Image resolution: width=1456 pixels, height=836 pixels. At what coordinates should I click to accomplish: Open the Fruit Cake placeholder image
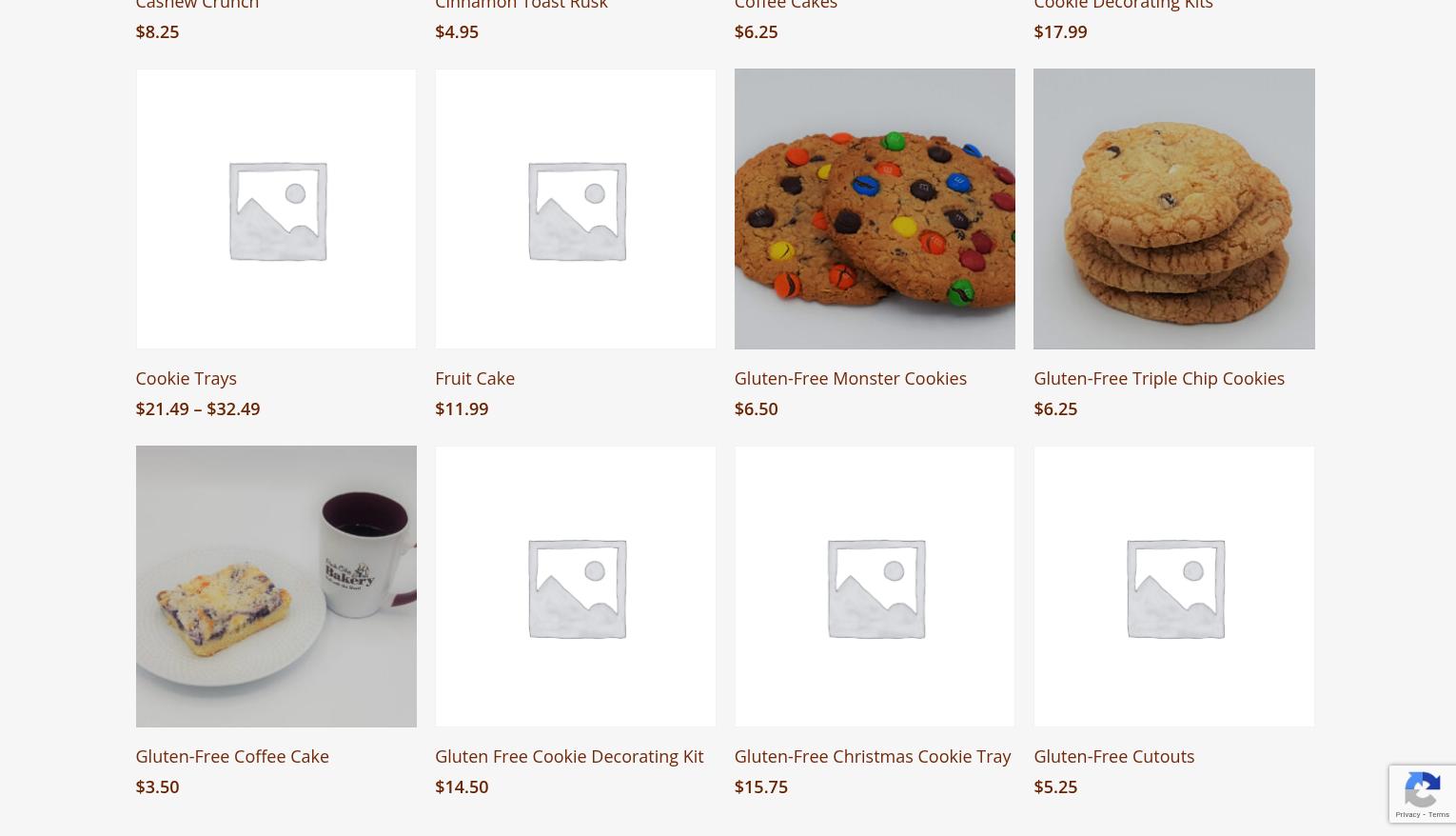click(576, 209)
